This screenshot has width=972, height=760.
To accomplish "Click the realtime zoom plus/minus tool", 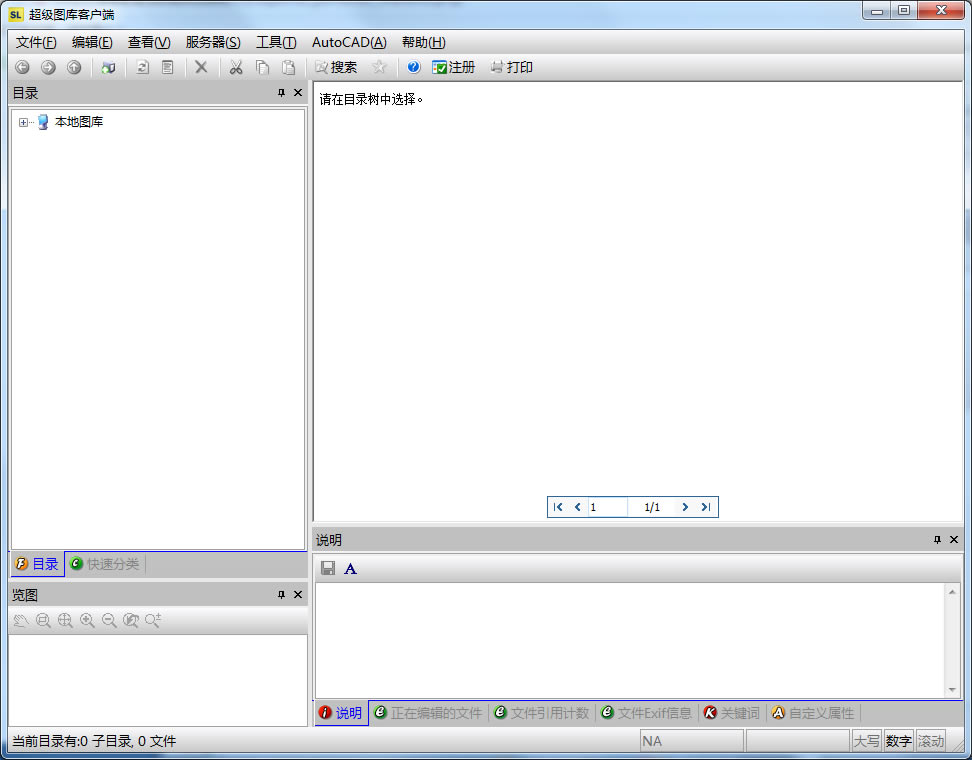I will 153,620.
